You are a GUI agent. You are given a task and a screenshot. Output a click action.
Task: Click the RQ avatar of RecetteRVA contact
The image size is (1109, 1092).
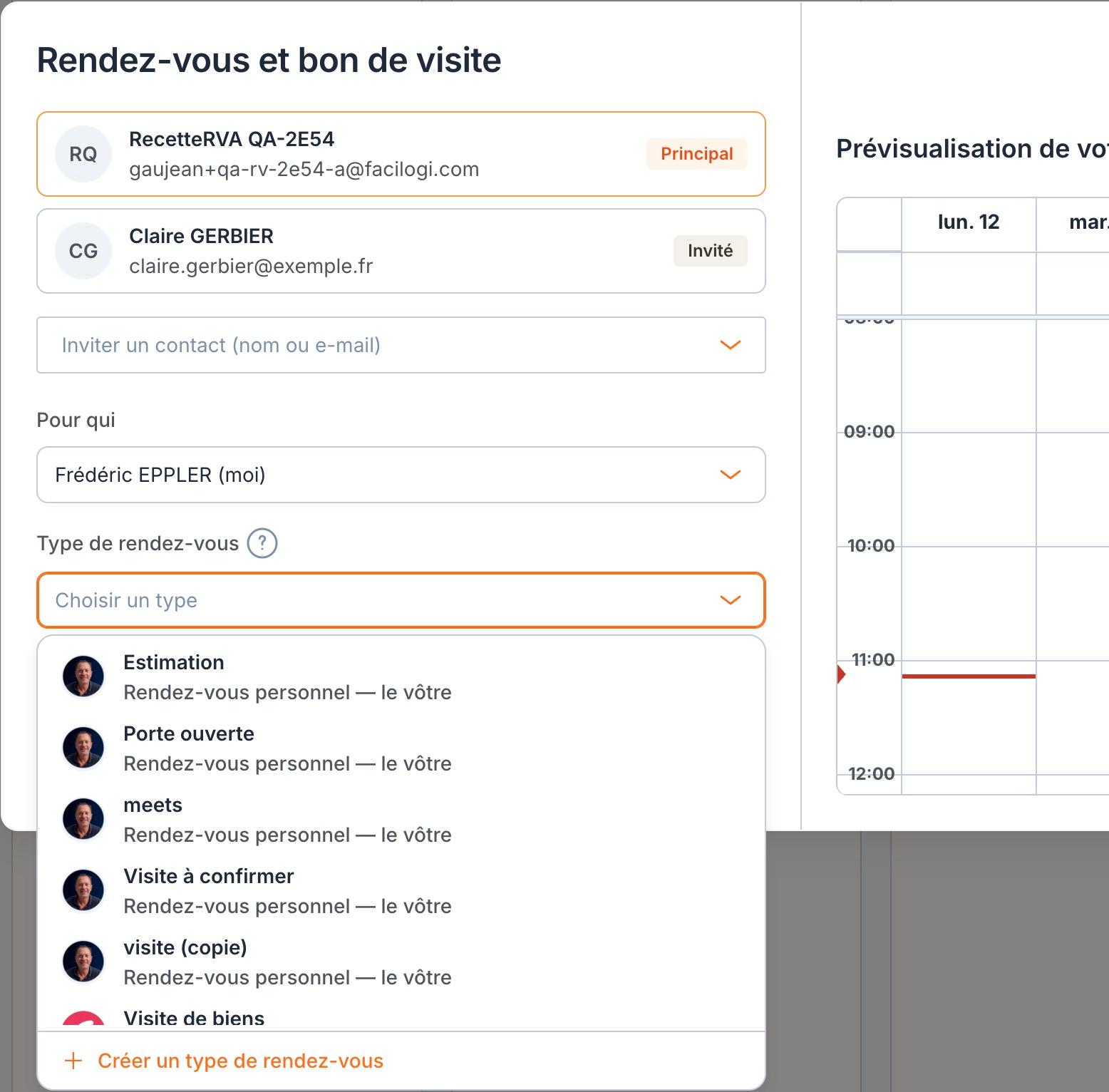[83, 154]
